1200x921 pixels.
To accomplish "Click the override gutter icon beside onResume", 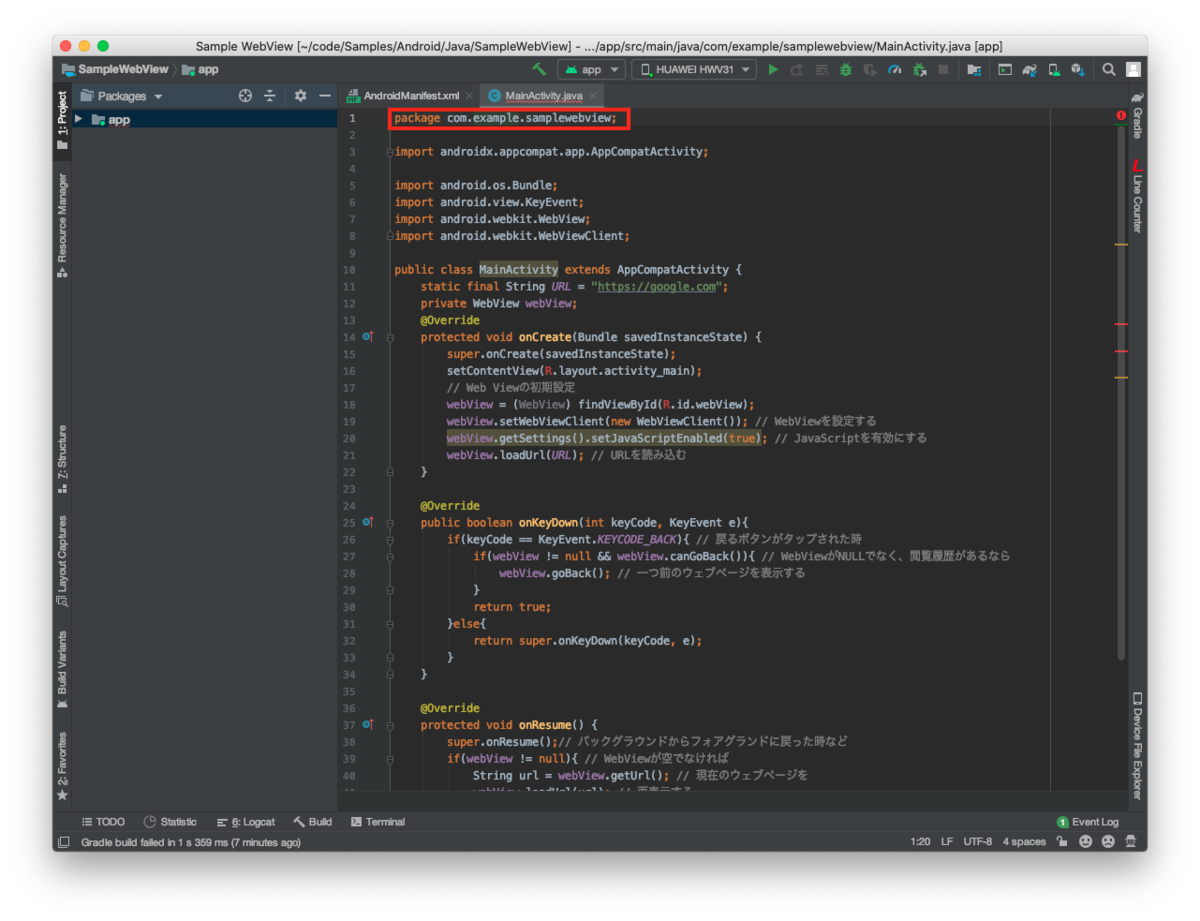I will (x=368, y=724).
